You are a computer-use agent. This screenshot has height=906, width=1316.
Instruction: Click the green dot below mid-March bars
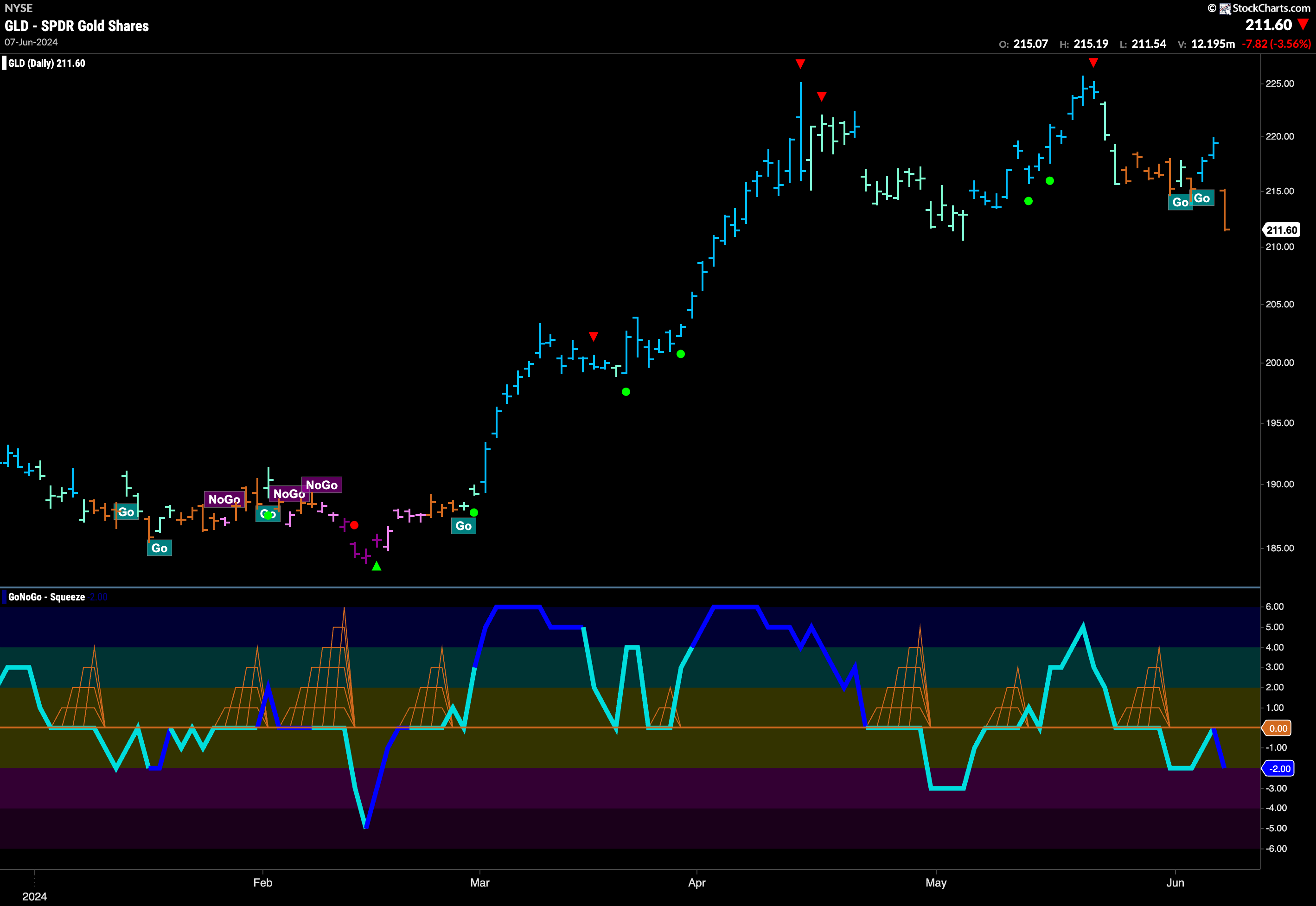pyautogui.click(x=626, y=392)
